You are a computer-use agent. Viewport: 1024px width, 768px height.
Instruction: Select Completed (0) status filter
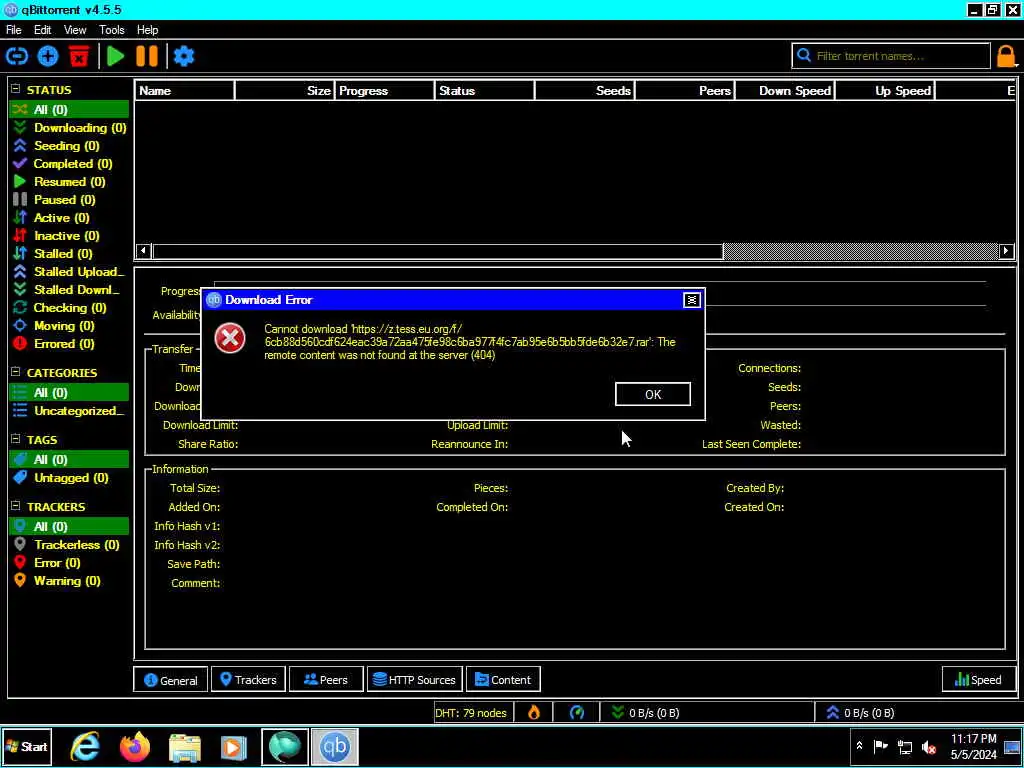click(69, 164)
